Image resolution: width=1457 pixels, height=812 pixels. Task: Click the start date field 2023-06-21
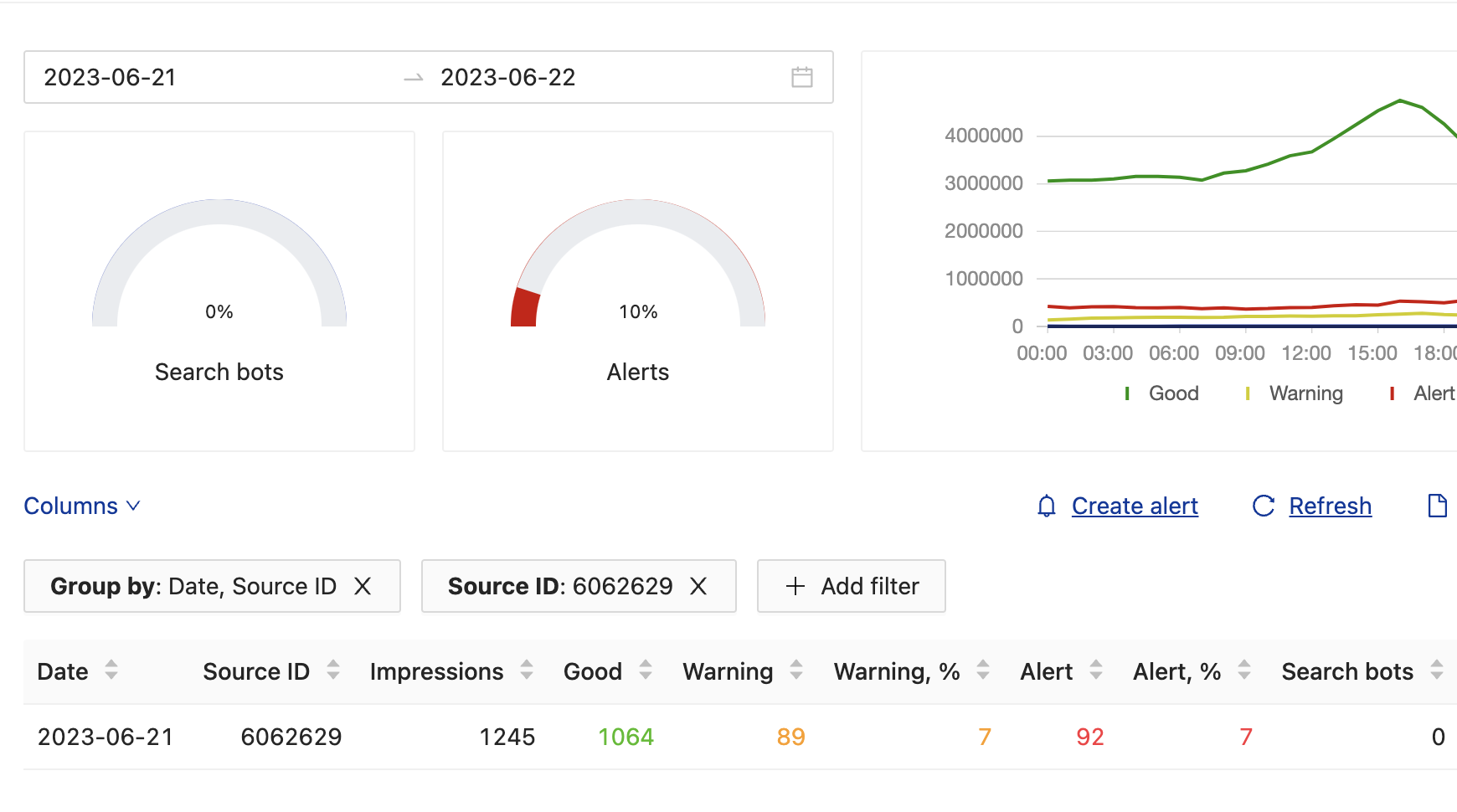point(110,77)
